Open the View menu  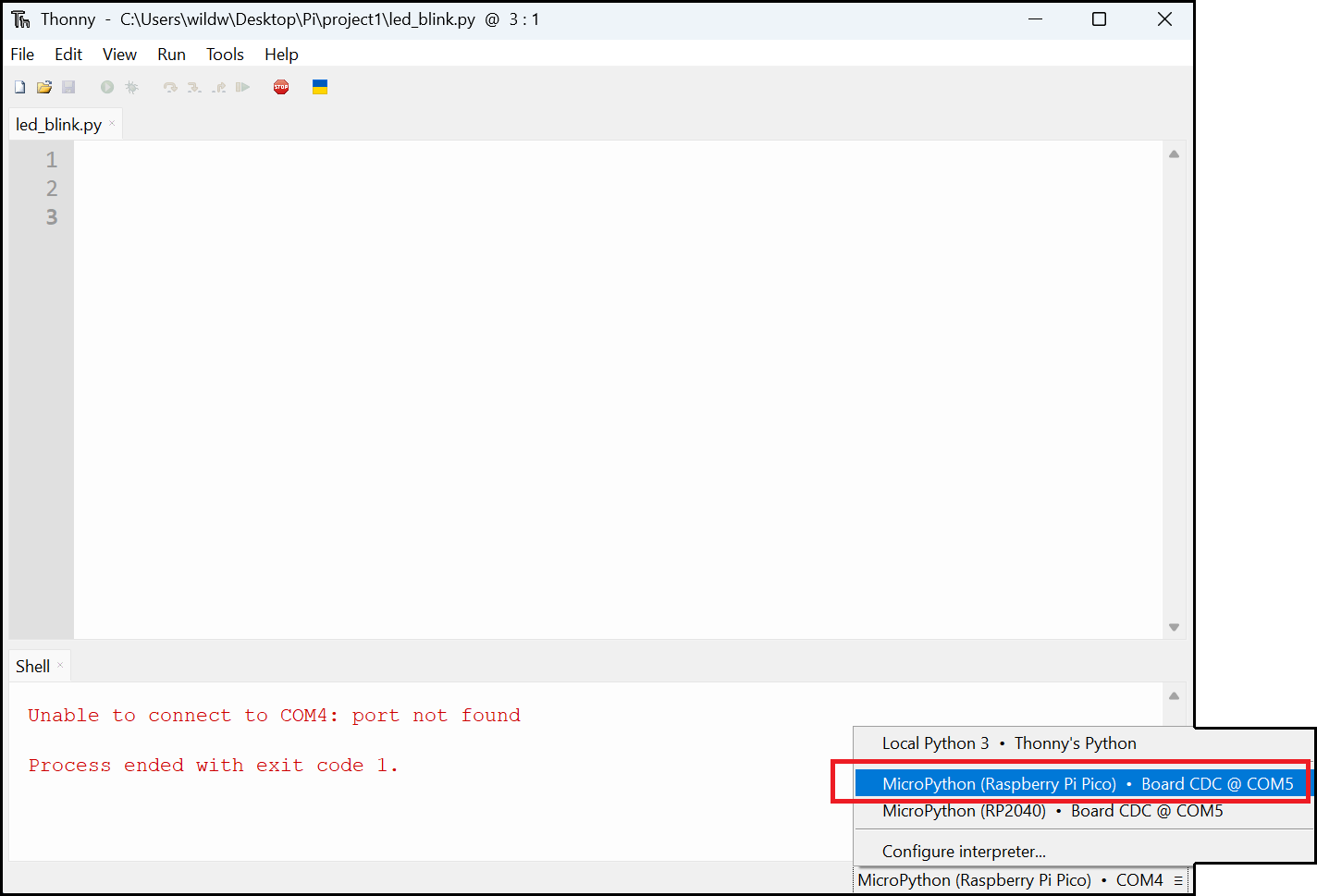click(x=119, y=55)
